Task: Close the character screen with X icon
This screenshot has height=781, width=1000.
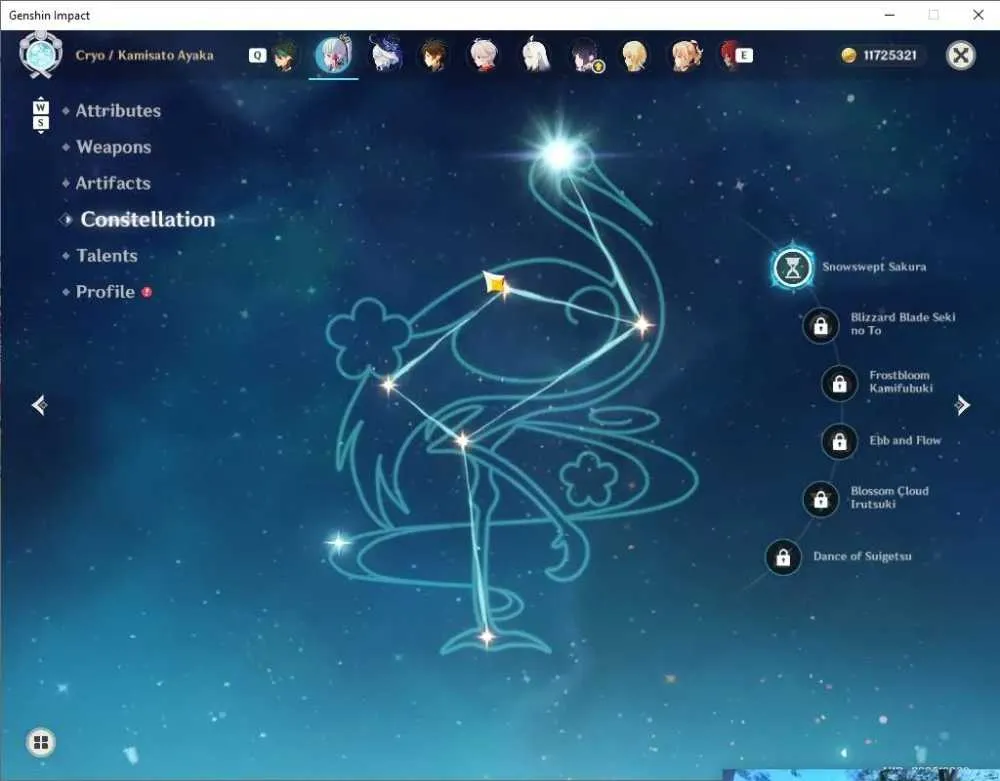Action: click(960, 55)
